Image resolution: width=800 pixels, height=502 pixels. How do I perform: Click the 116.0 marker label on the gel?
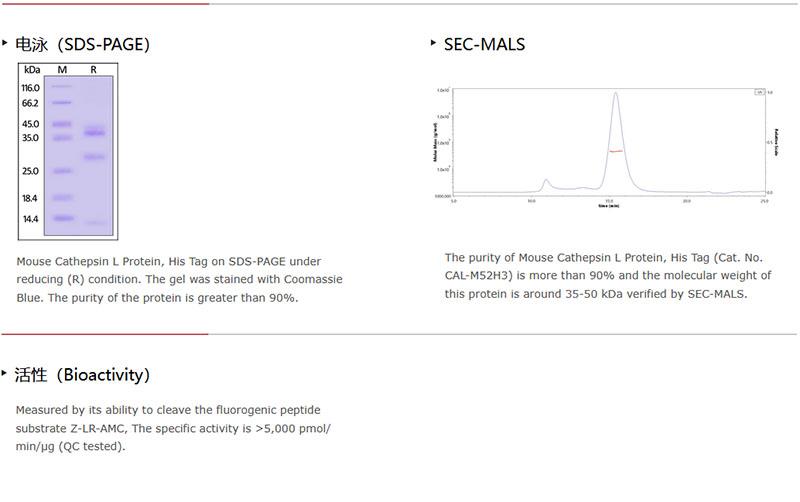pyautogui.click(x=31, y=89)
